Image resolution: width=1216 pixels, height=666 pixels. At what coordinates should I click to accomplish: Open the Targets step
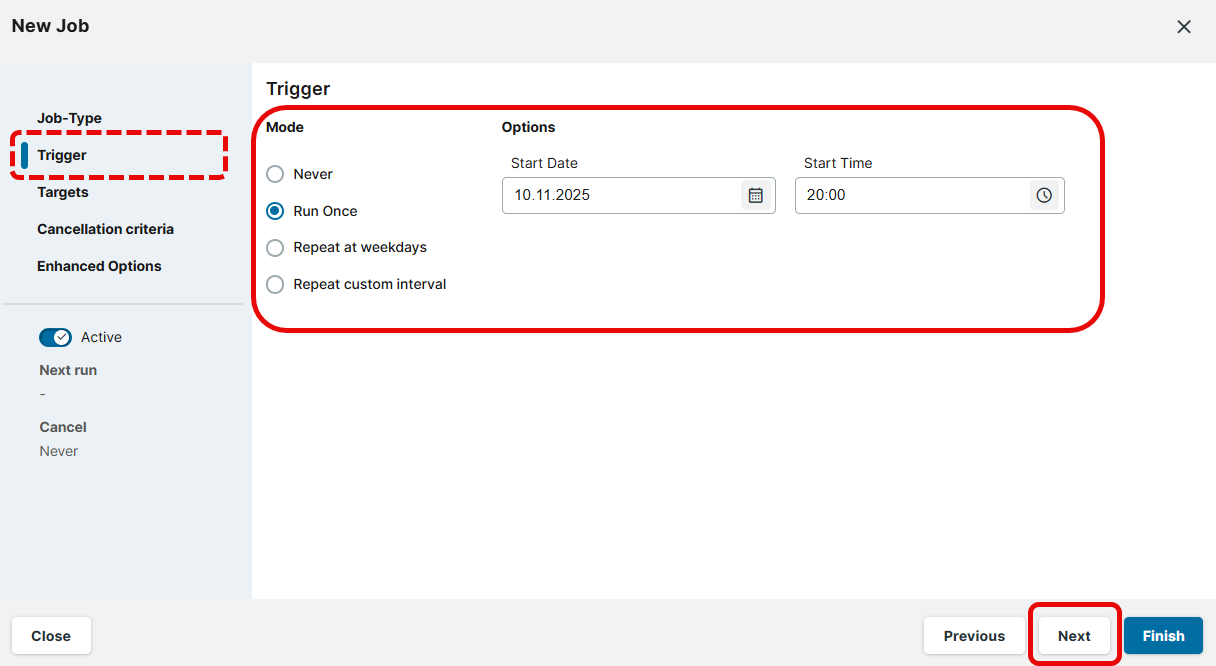tap(63, 192)
